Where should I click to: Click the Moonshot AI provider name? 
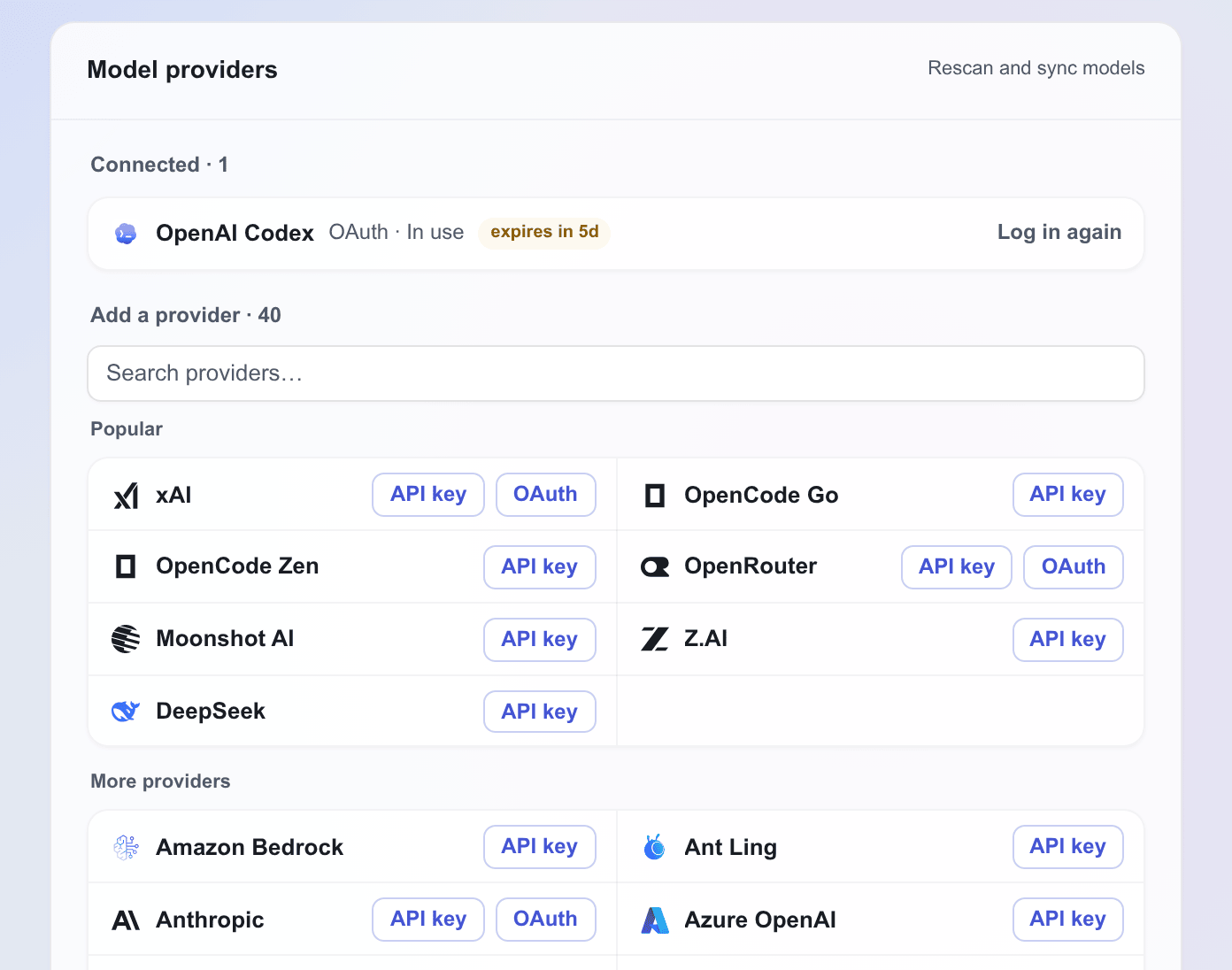click(225, 639)
